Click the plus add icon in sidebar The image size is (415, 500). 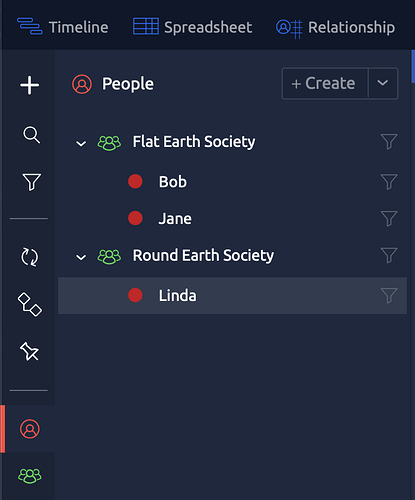tap(30, 85)
